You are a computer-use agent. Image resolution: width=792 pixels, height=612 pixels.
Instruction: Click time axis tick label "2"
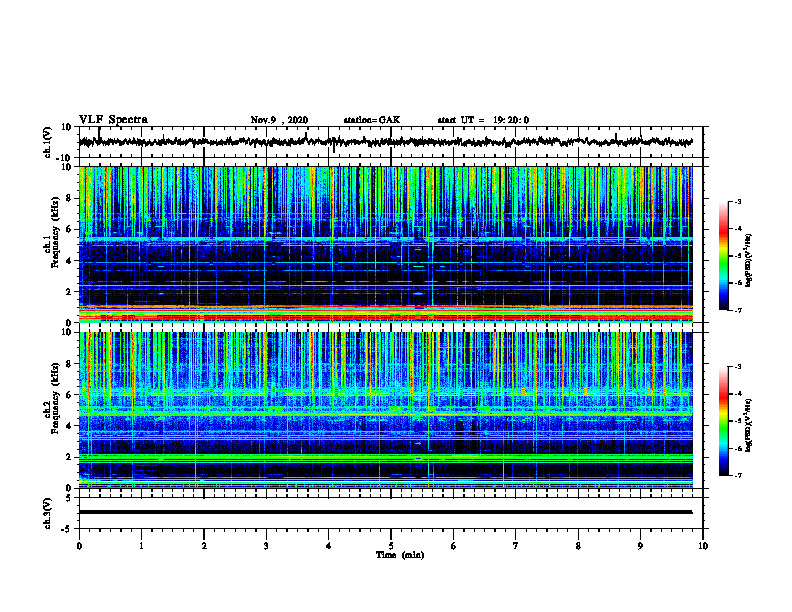click(x=204, y=546)
